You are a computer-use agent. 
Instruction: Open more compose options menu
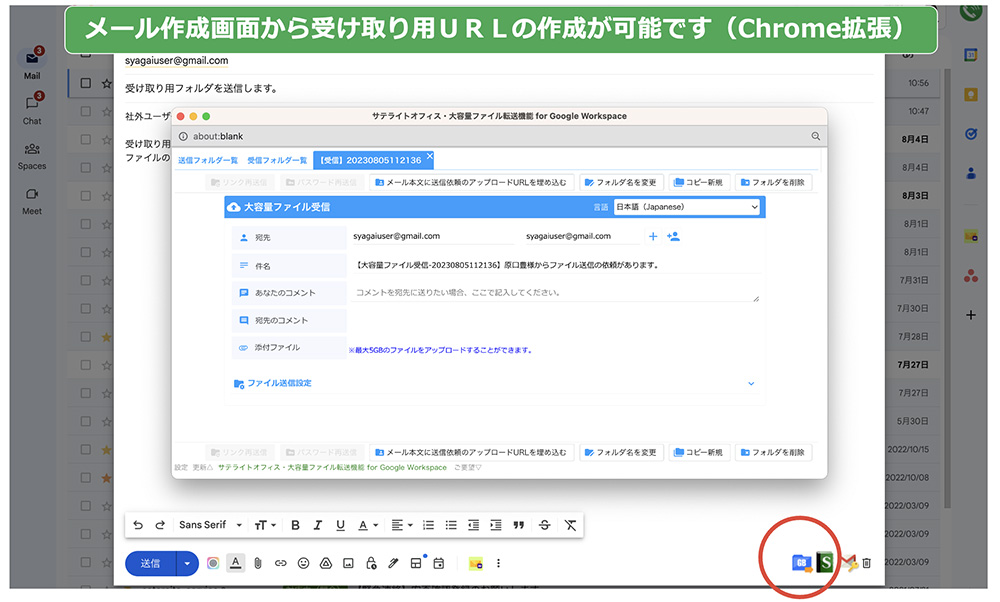499,563
